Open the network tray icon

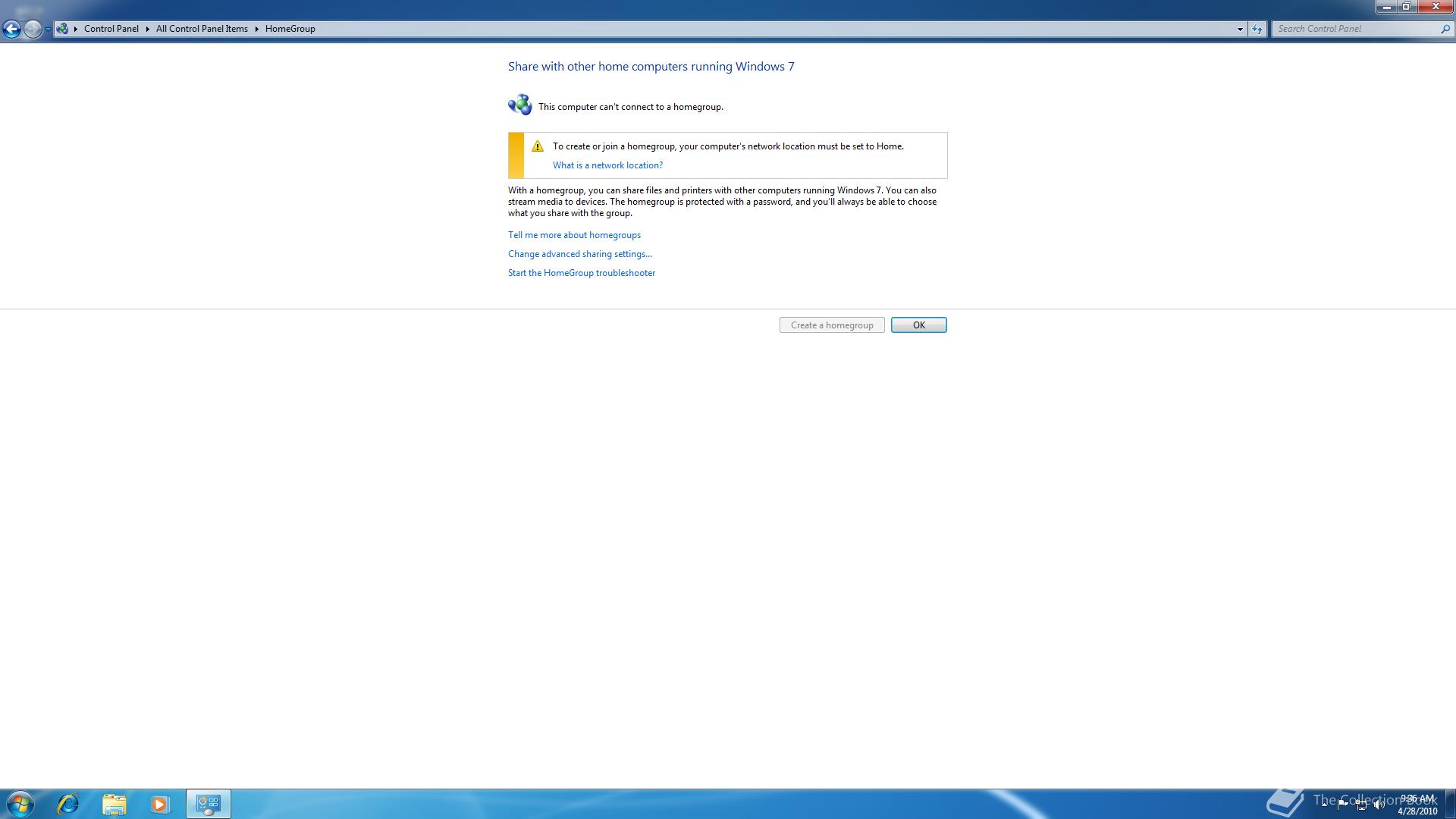click(x=1361, y=805)
